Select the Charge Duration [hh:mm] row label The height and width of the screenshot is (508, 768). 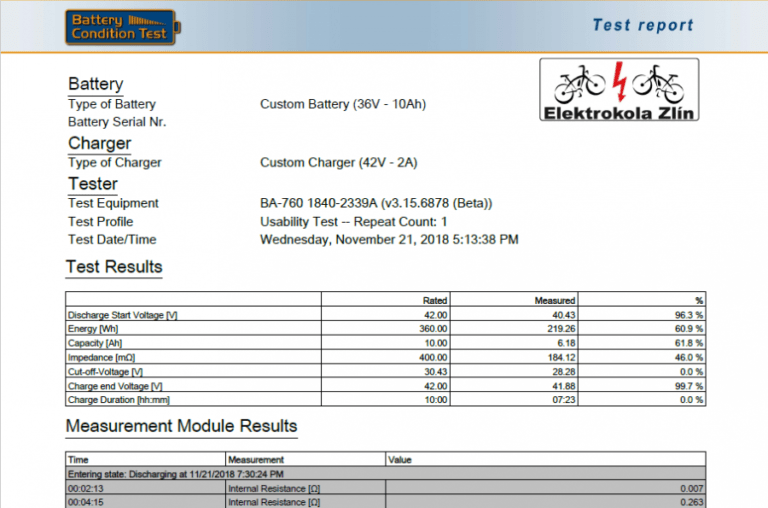point(119,400)
